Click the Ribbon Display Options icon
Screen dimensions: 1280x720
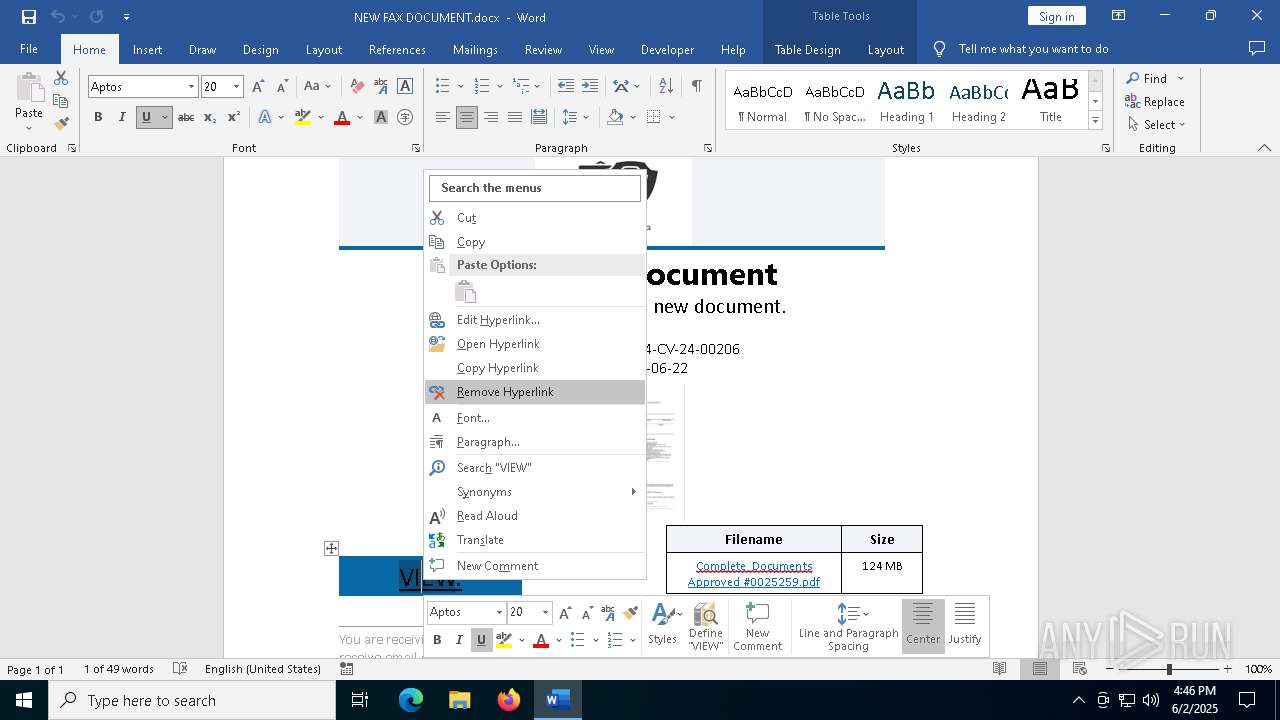pos(1119,16)
